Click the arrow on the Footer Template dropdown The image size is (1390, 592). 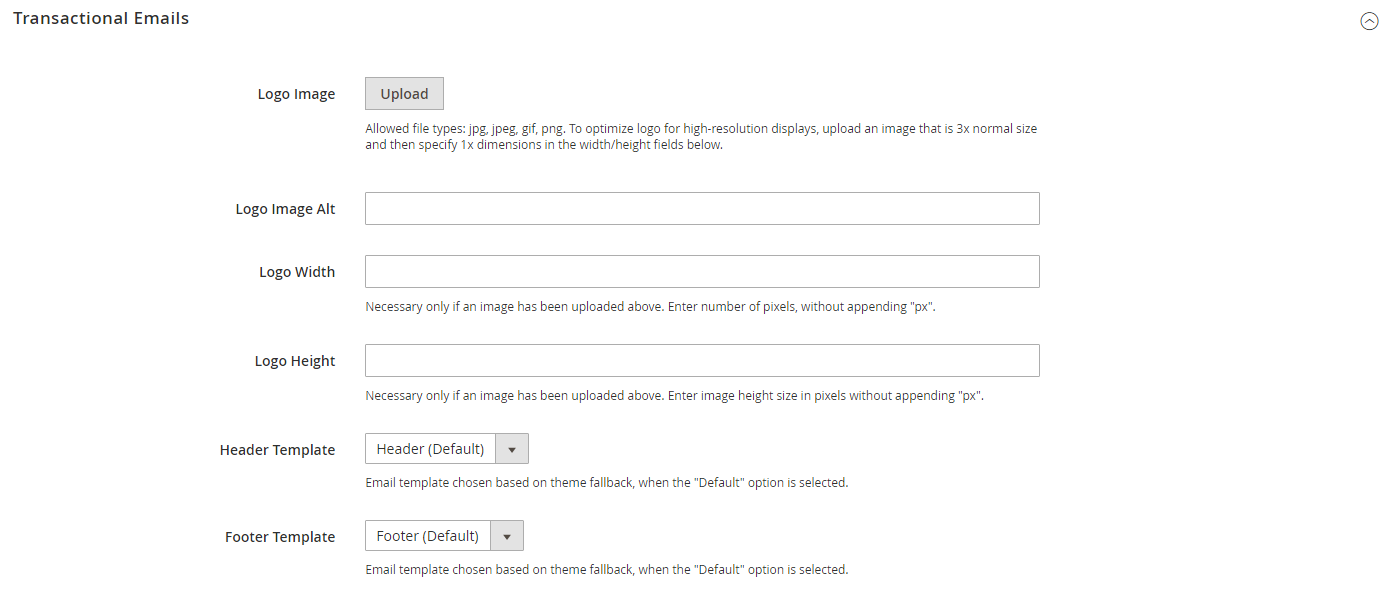(507, 536)
